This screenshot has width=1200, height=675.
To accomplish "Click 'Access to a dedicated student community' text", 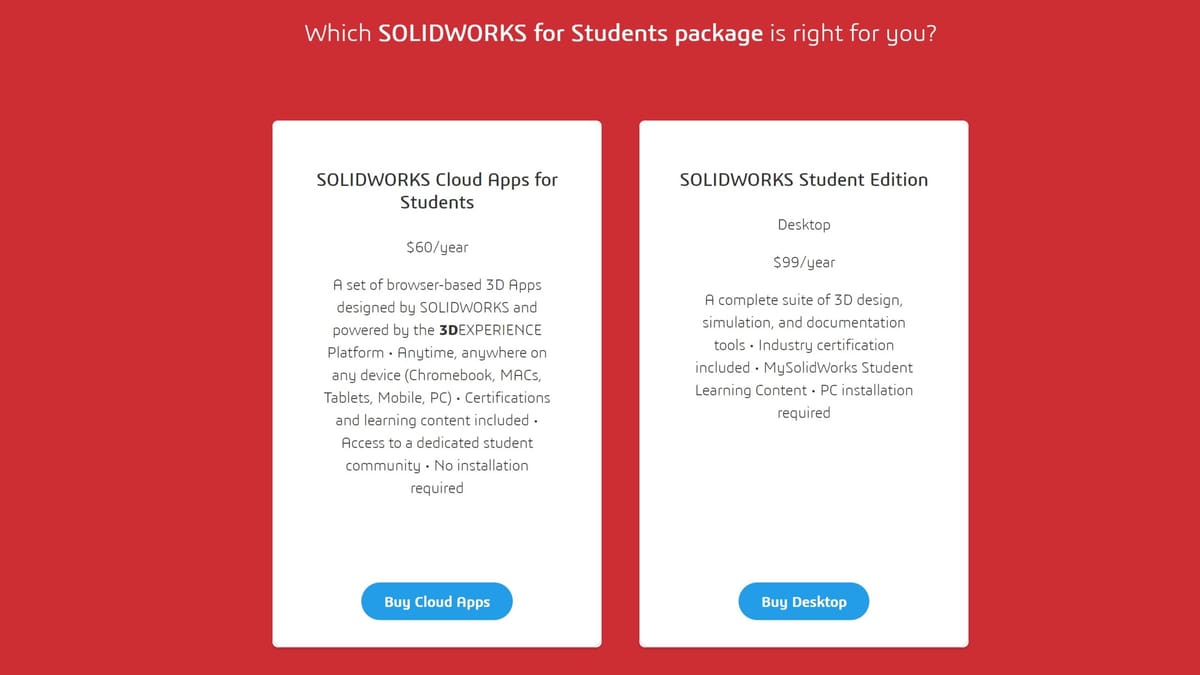I will 437,454.
